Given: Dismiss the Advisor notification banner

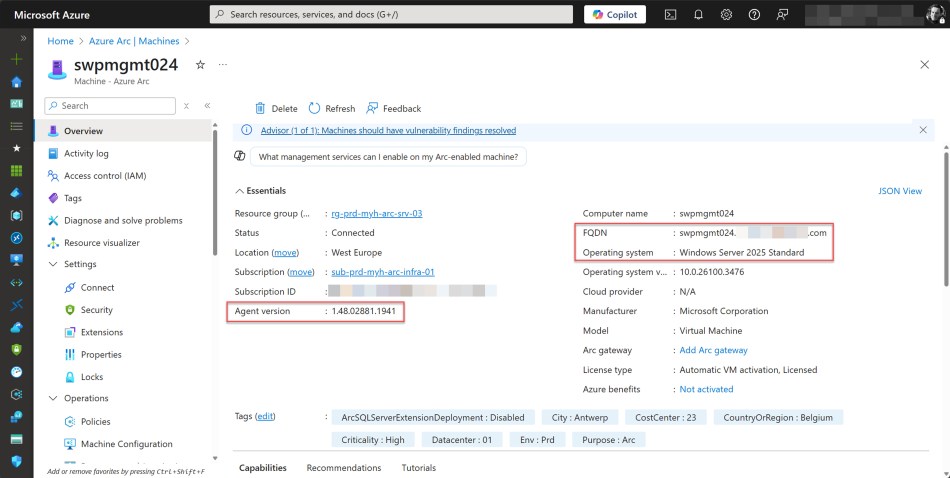Looking at the screenshot, I should 923,130.
